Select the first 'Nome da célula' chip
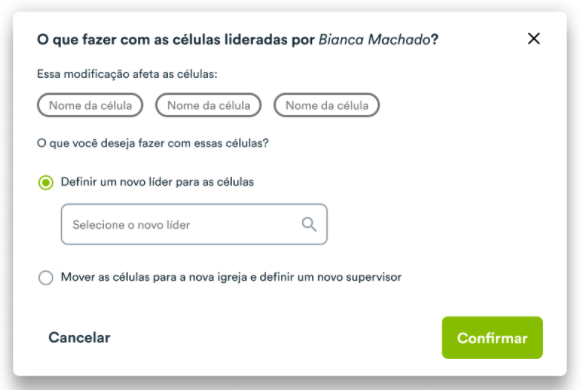 click(90, 105)
